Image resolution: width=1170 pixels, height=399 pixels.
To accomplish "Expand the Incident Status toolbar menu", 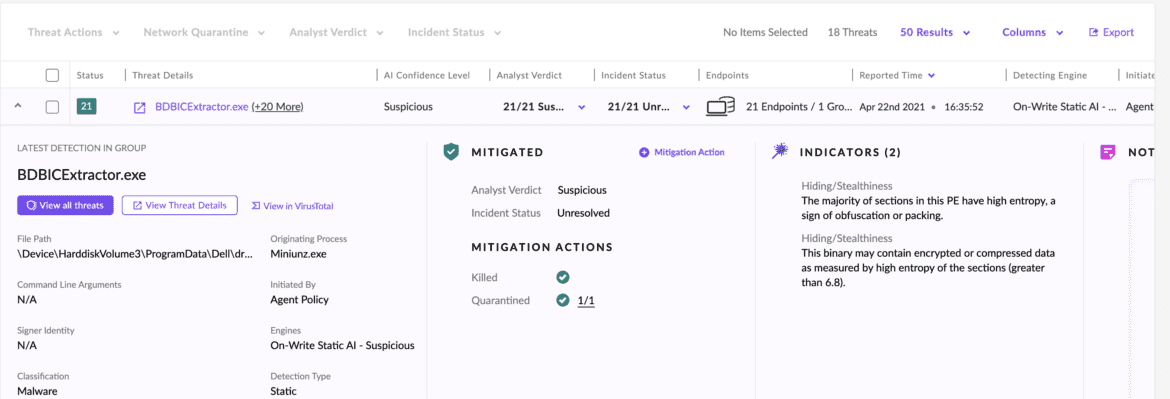I will point(454,33).
